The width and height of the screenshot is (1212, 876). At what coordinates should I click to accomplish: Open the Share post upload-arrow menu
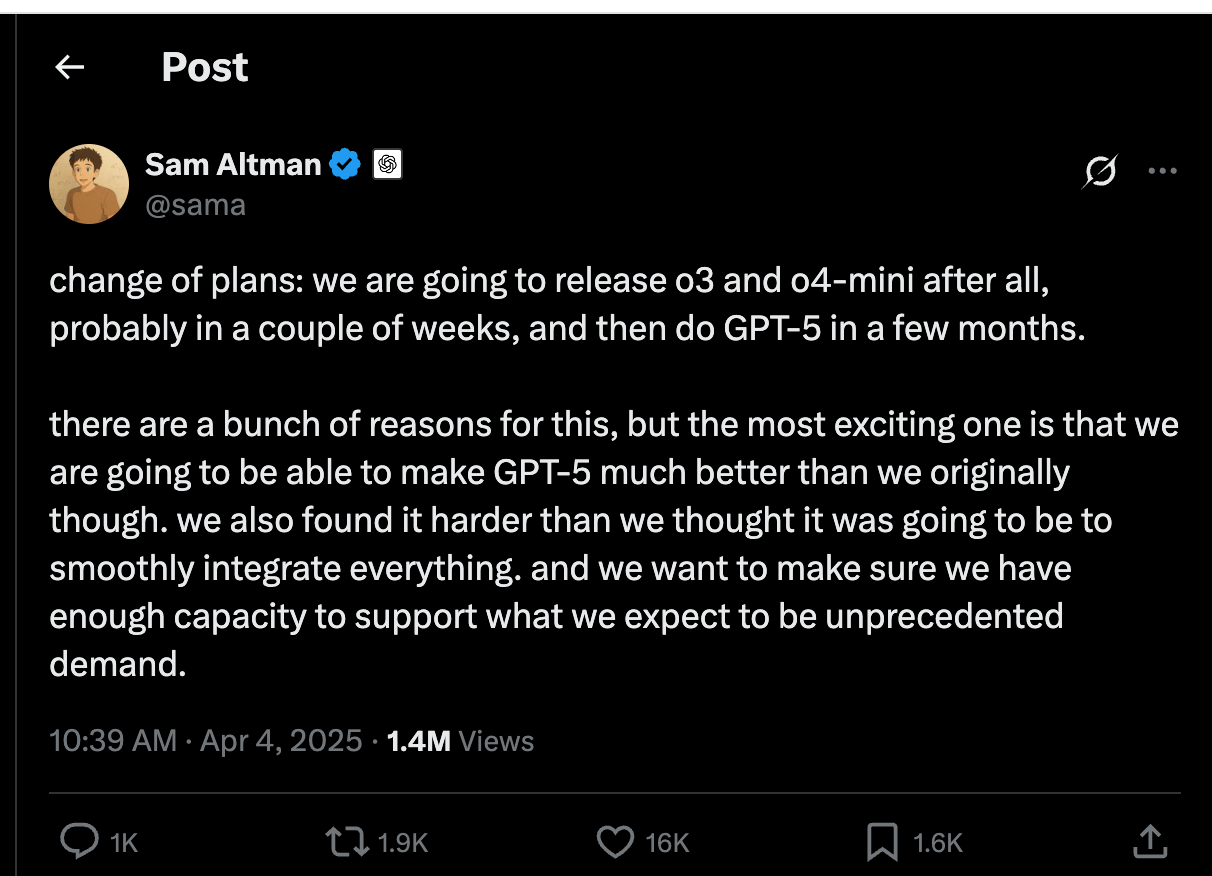1149,841
